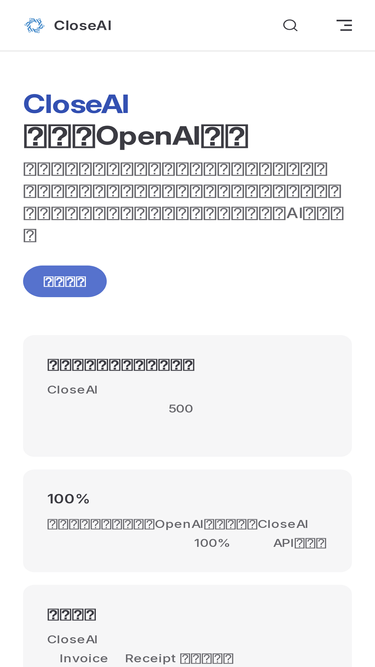
Task: Click the hero description paragraph mentioning AI
Action: [x=183, y=202]
